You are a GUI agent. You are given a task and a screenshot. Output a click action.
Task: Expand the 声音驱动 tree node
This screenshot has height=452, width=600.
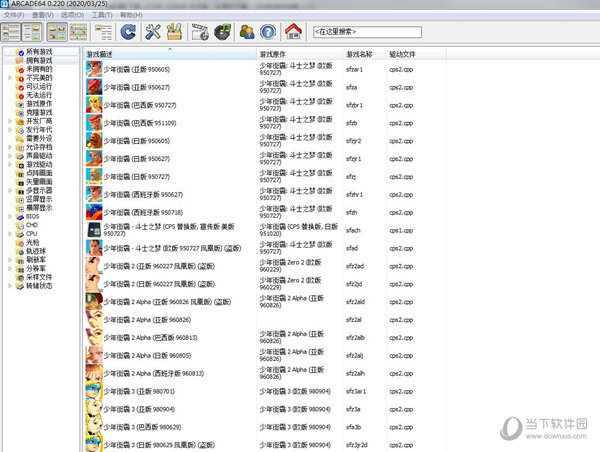coord(10,156)
